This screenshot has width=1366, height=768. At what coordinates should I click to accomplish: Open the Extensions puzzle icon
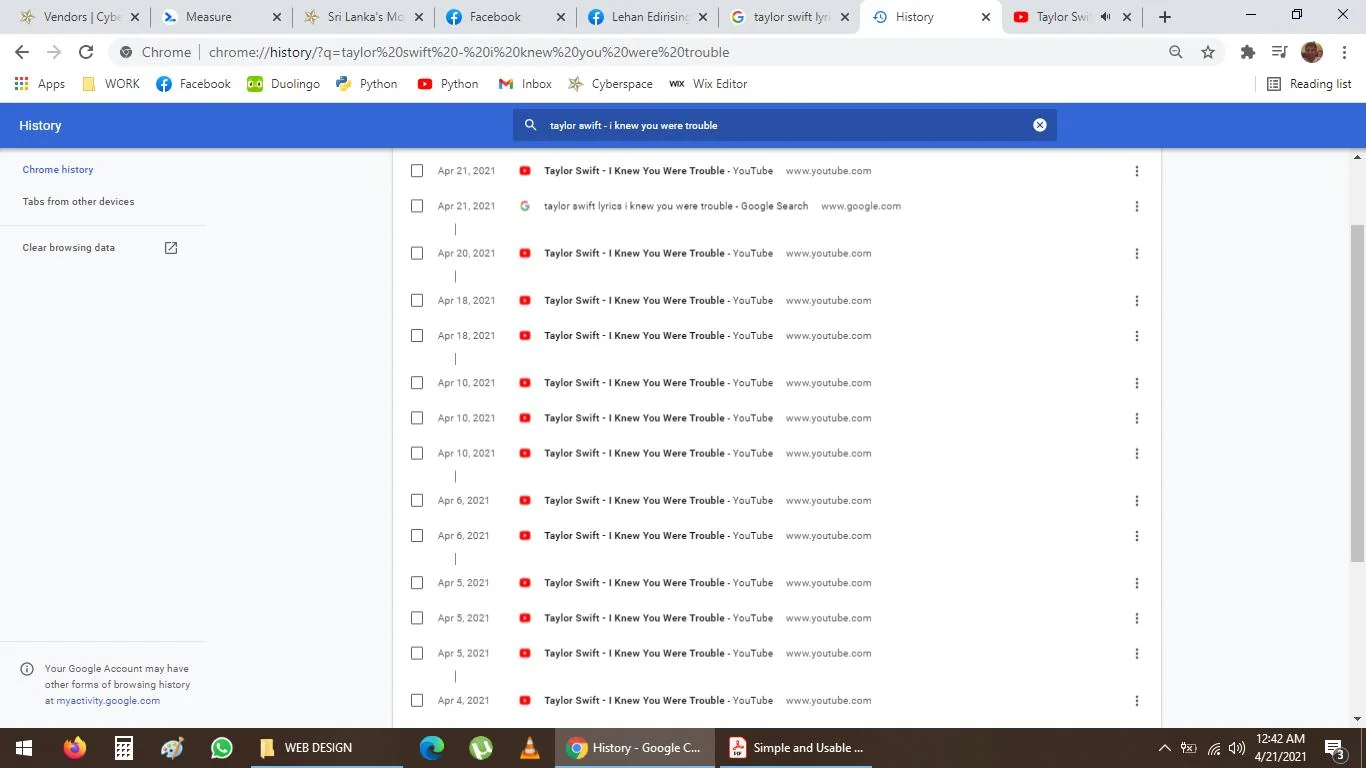pos(1247,52)
